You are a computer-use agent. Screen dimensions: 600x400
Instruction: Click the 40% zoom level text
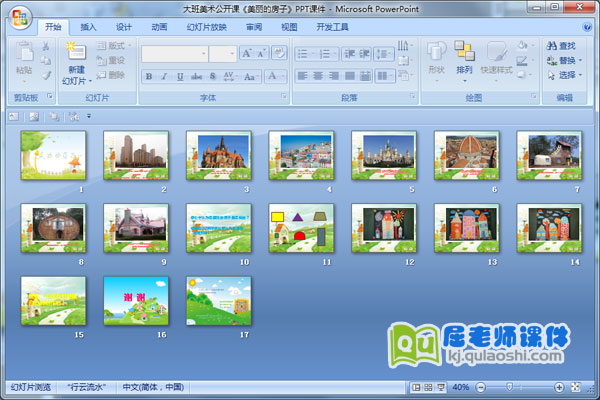(x=460, y=387)
